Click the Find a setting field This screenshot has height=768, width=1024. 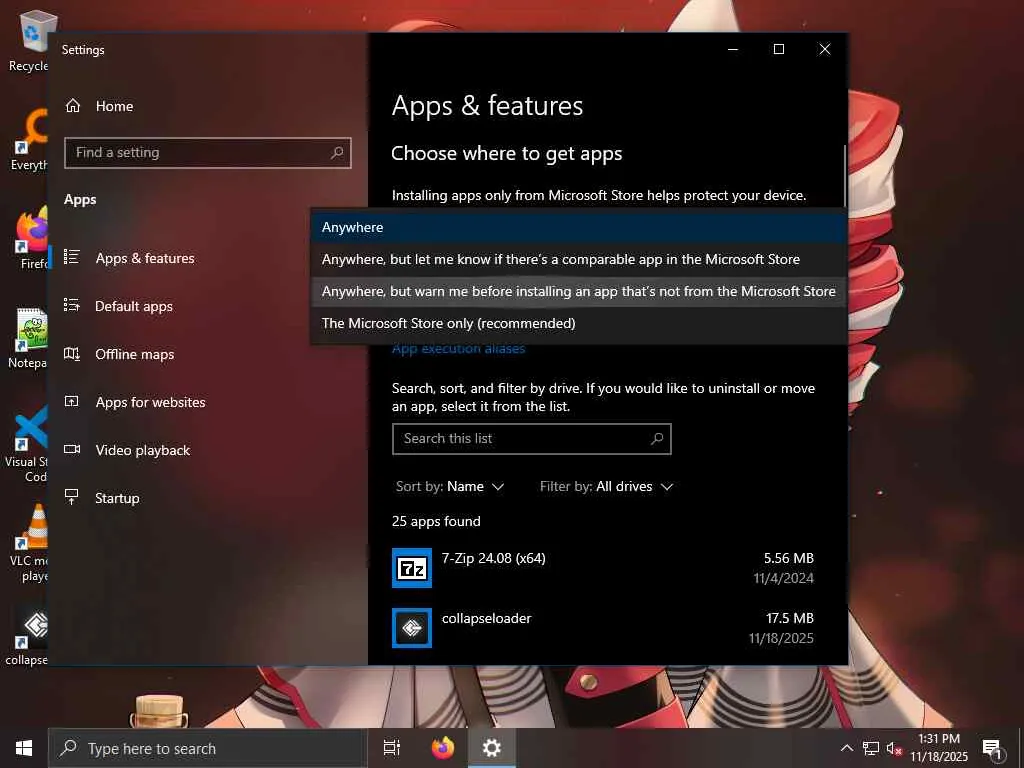208,153
